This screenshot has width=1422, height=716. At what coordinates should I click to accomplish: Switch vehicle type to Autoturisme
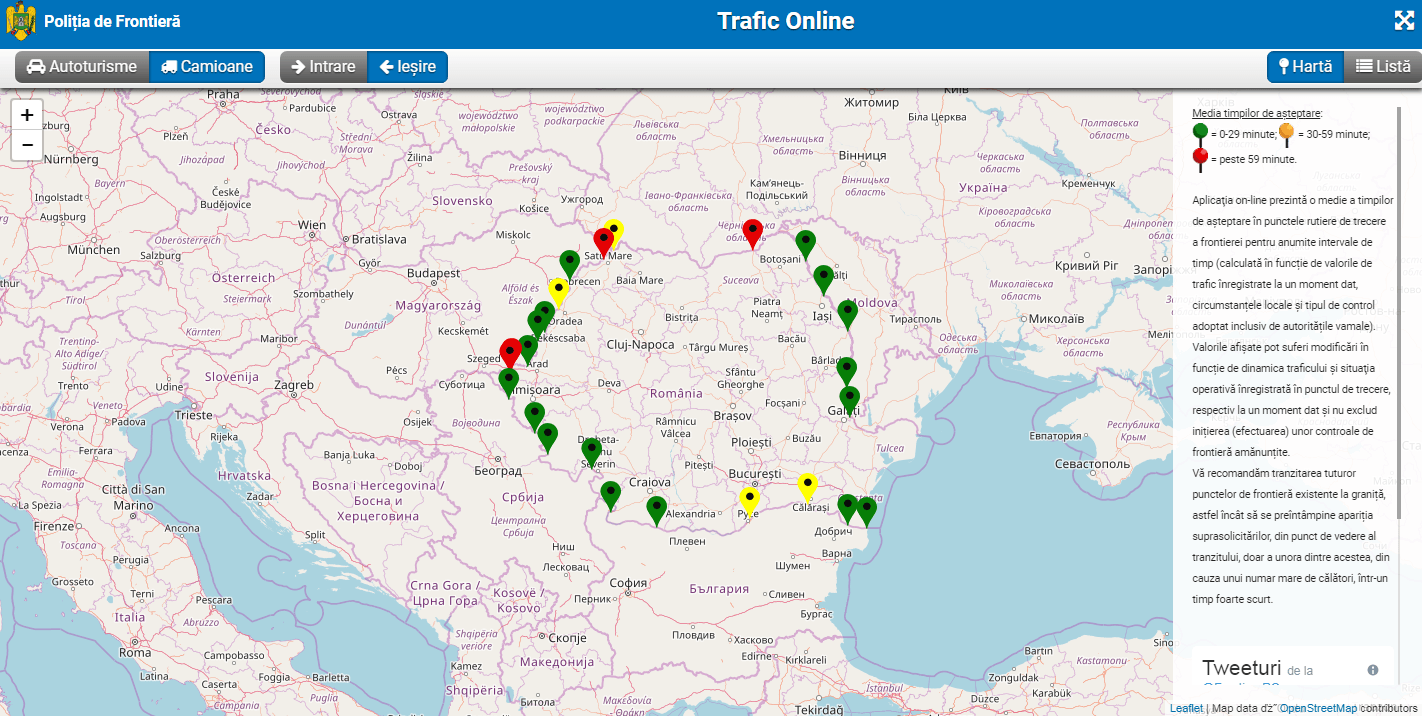point(82,67)
